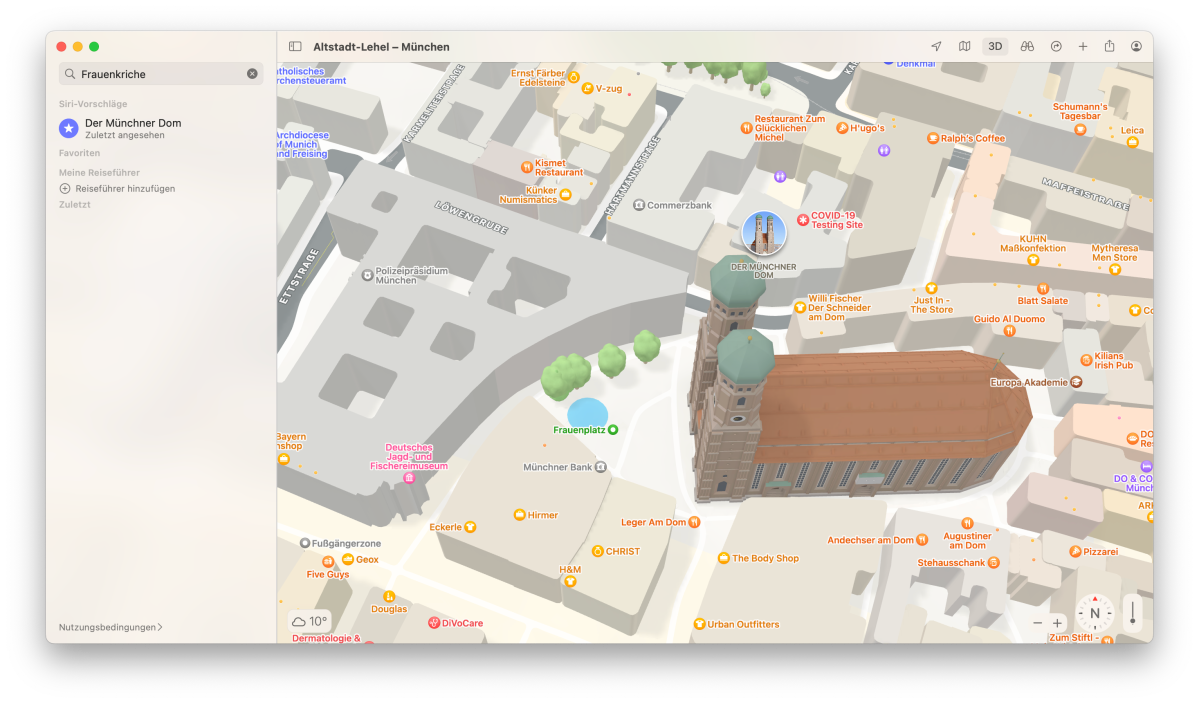Viewport: 1199px width, 704px height.
Task: Select the Frauenplatz marker
Action: [612, 430]
